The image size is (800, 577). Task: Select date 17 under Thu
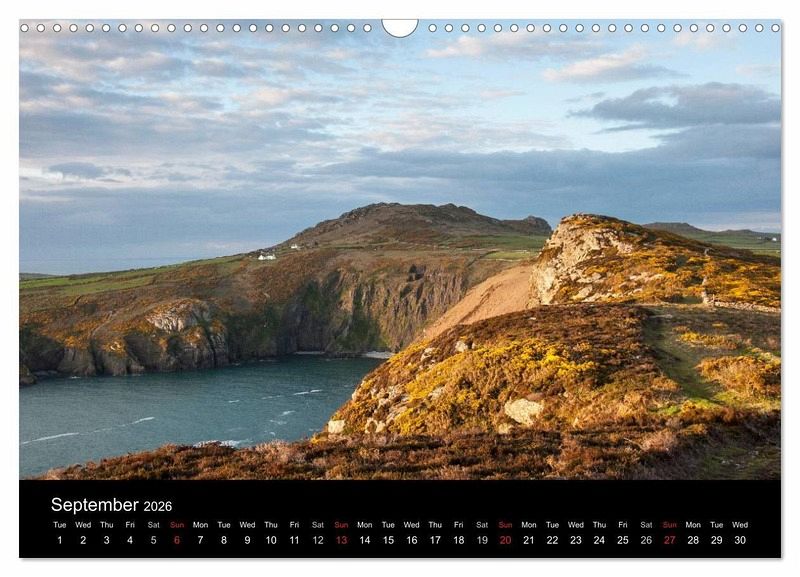coord(435,540)
